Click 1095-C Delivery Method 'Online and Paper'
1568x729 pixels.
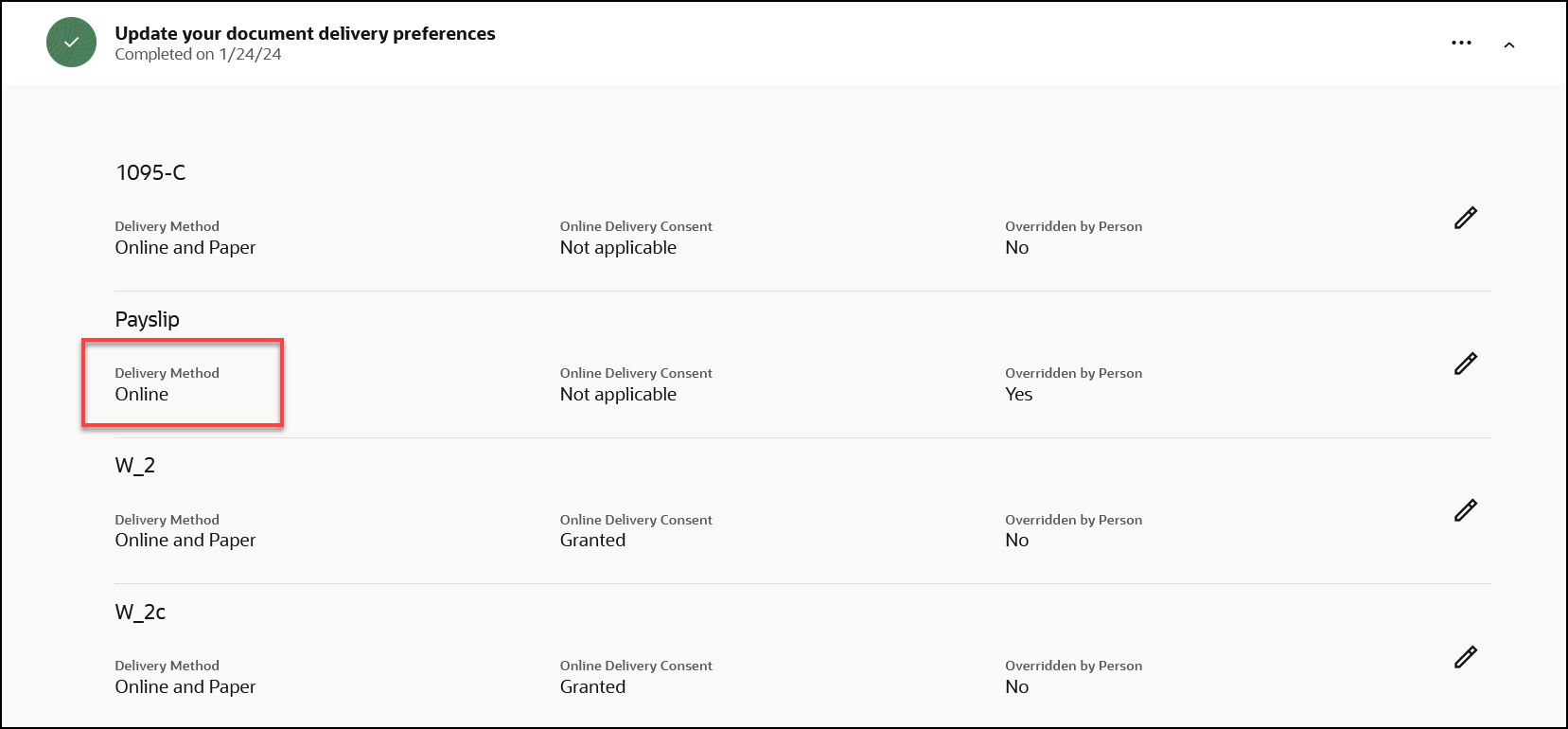click(185, 247)
